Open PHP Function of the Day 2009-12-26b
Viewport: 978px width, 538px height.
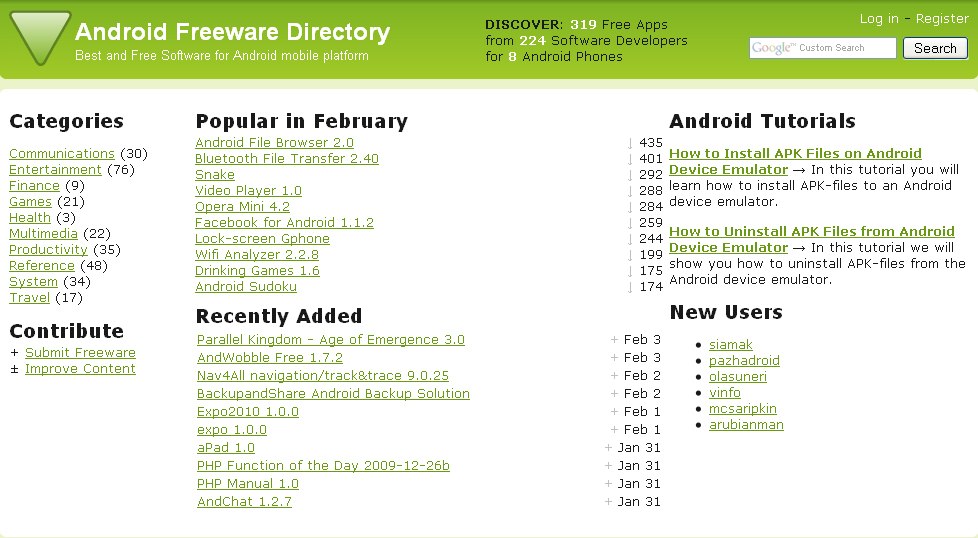tap(323, 466)
